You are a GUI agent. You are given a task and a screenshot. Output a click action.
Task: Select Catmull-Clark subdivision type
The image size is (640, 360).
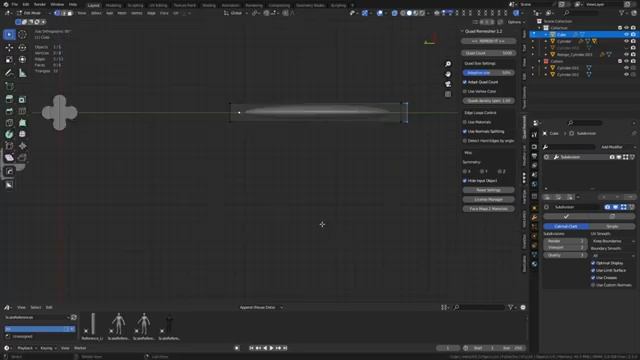[566, 226]
